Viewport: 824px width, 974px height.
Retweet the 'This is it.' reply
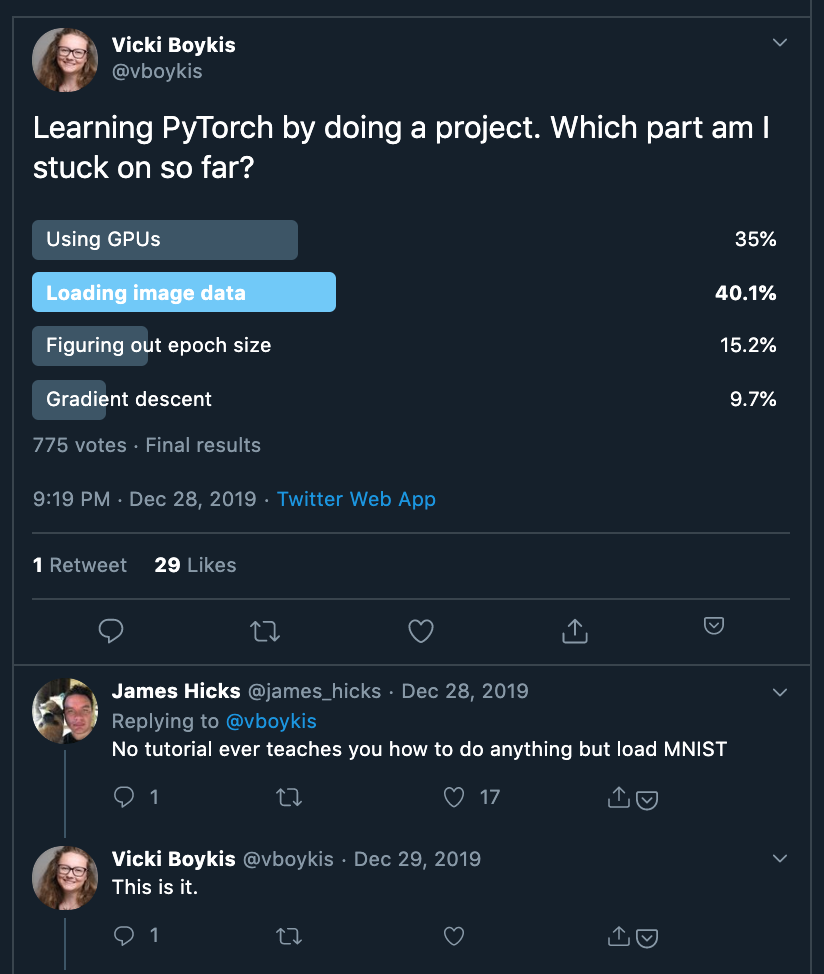[289, 936]
